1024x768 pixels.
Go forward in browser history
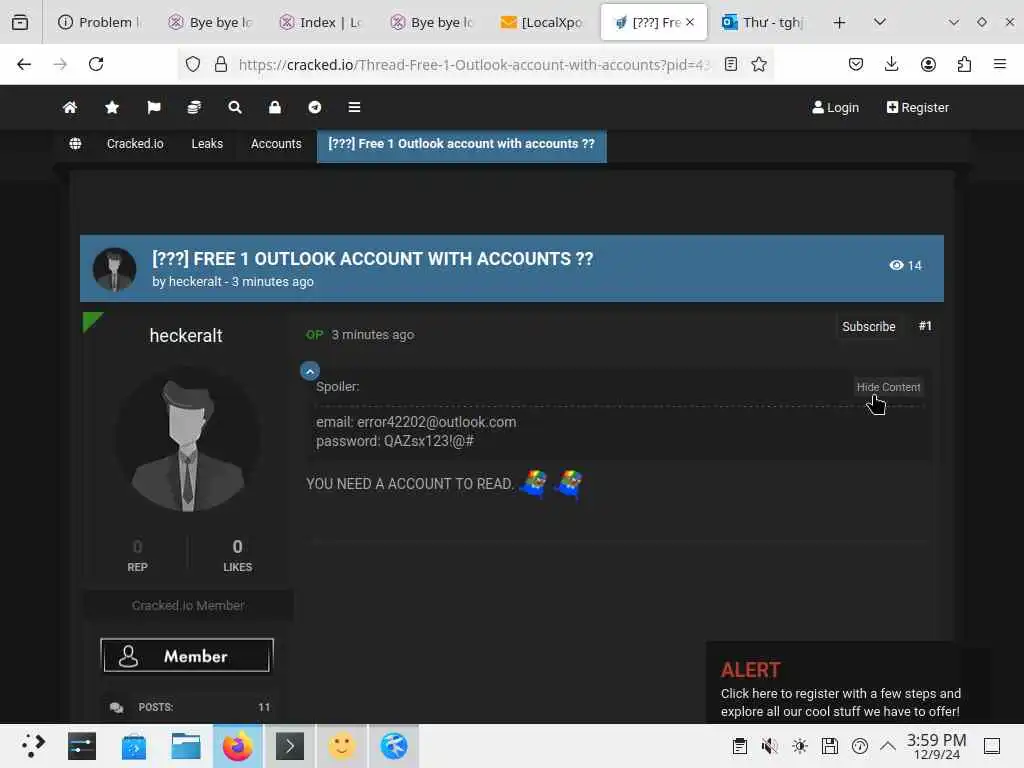pyautogui.click(x=60, y=64)
